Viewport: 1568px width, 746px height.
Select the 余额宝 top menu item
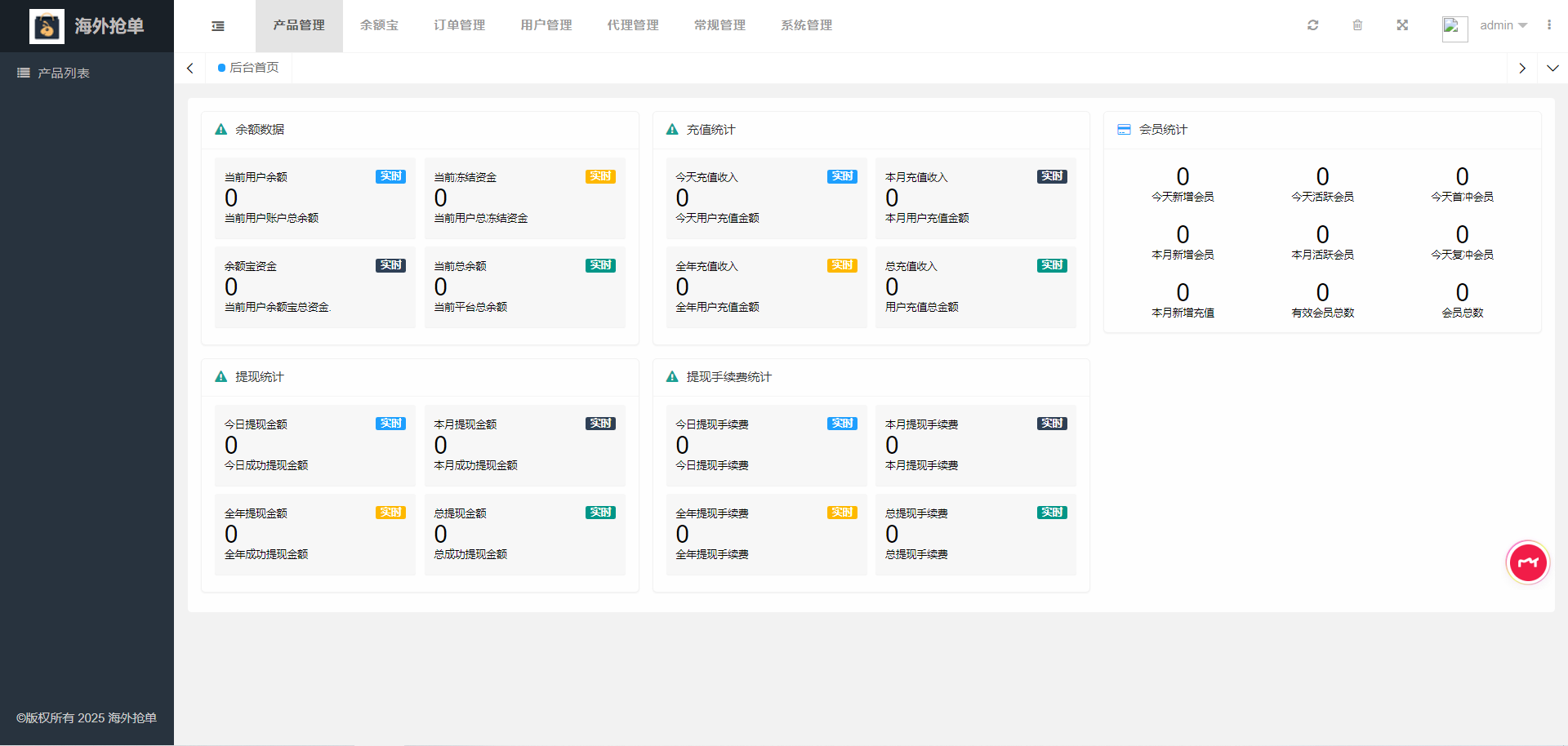coord(379,25)
